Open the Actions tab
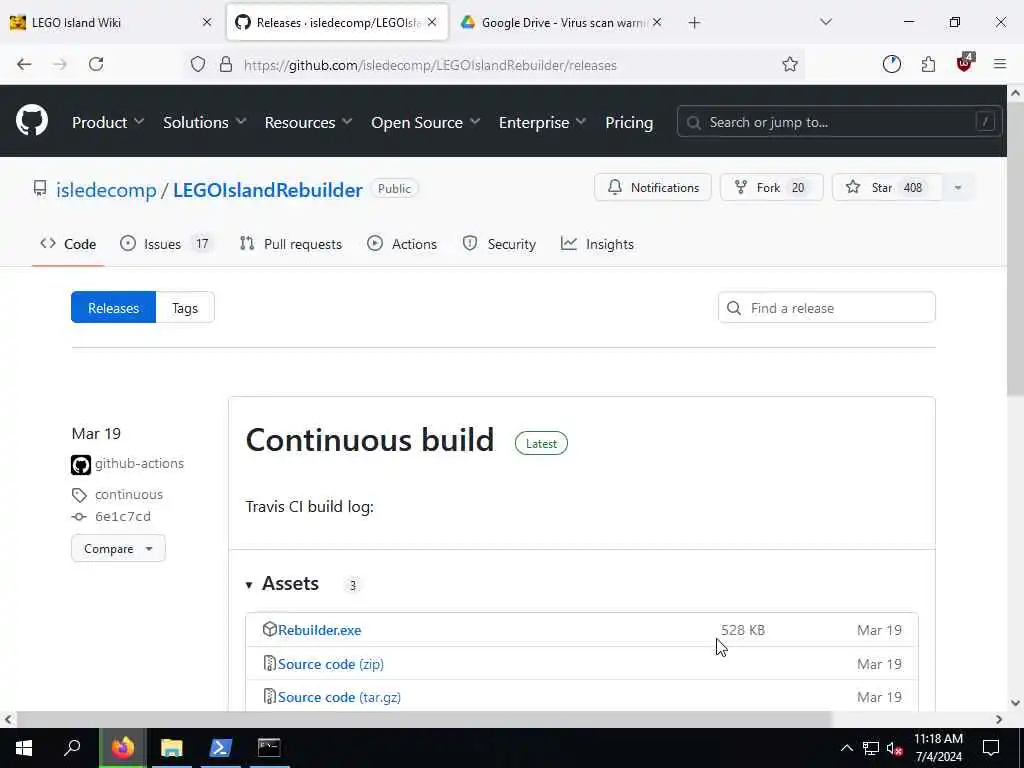 (x=402, y=244)
